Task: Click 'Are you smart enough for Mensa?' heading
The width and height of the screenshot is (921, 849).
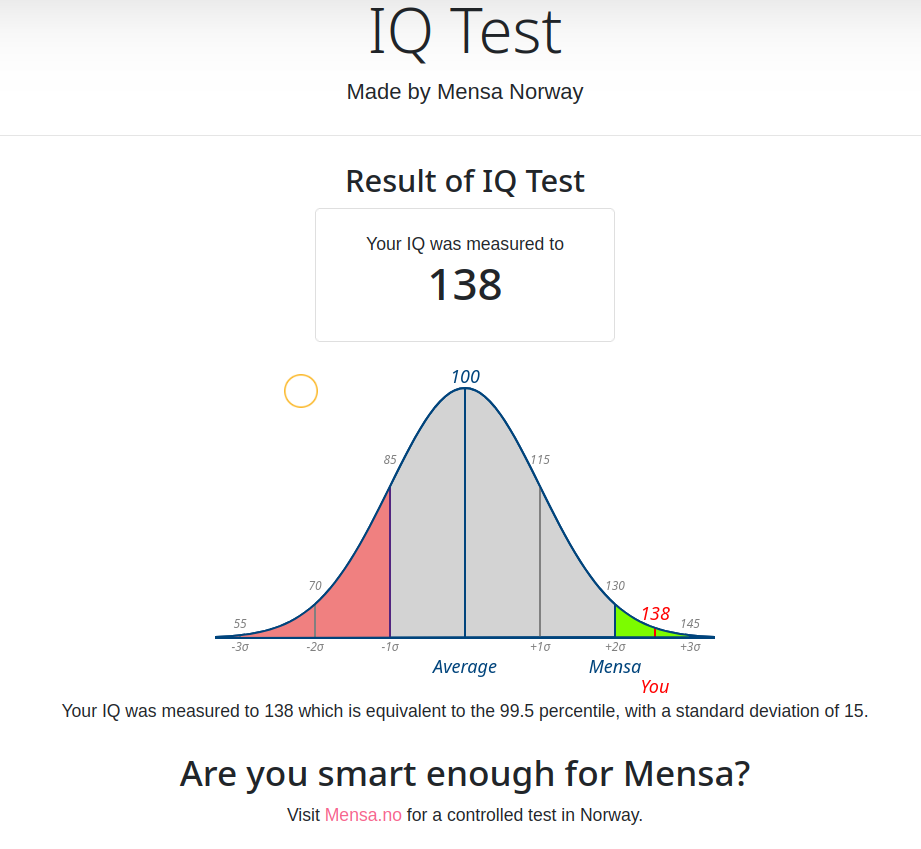Action: click(x=465, y=774)
